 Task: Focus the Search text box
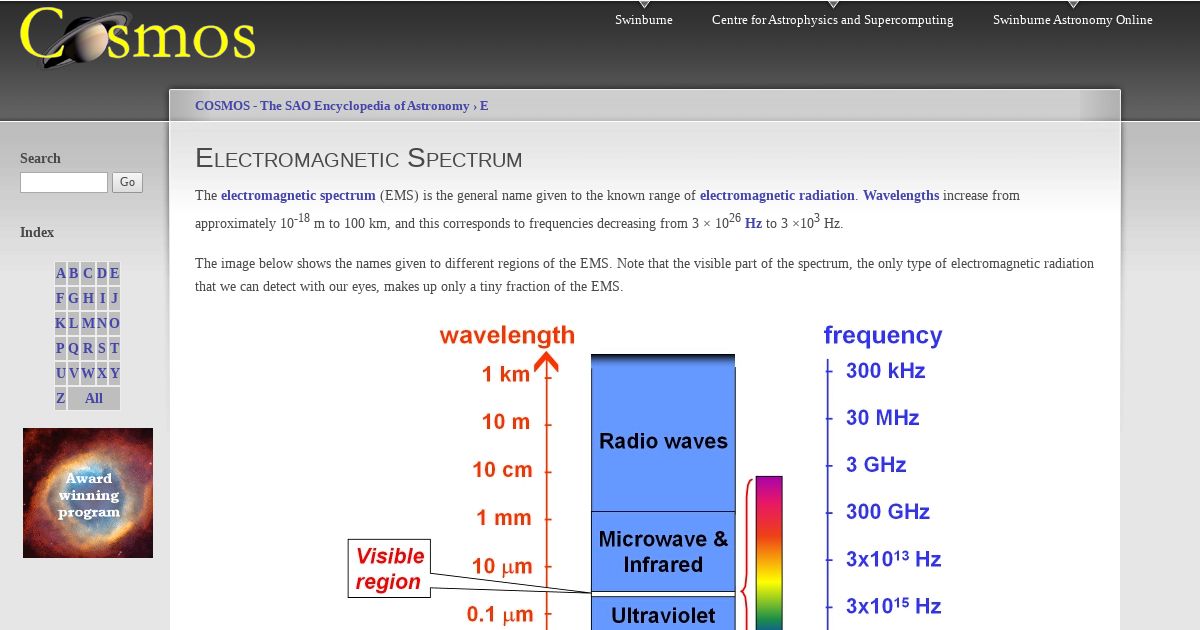pos(64,182)
